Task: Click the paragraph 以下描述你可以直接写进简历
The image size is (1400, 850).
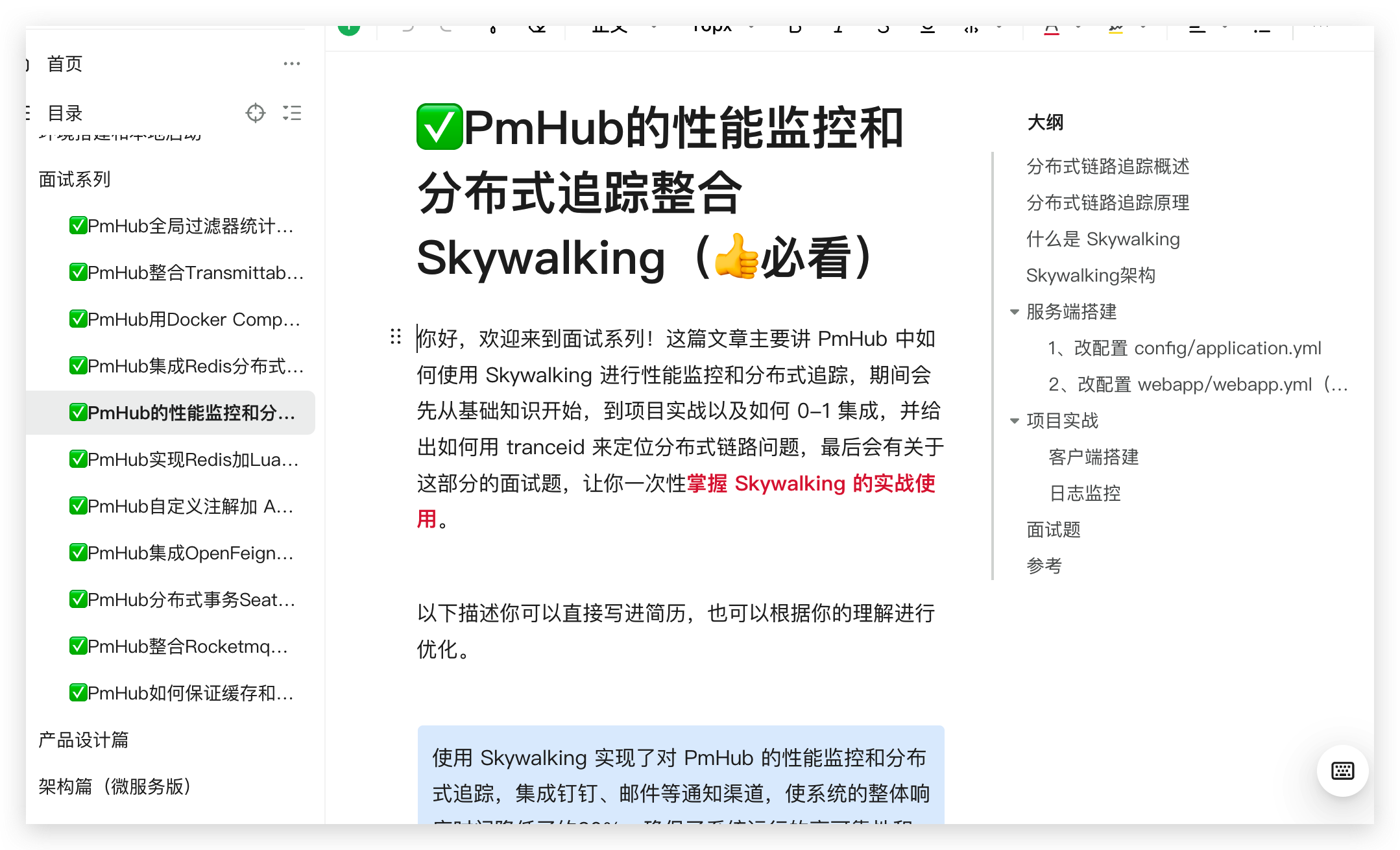Action: (x=676, y=631)
